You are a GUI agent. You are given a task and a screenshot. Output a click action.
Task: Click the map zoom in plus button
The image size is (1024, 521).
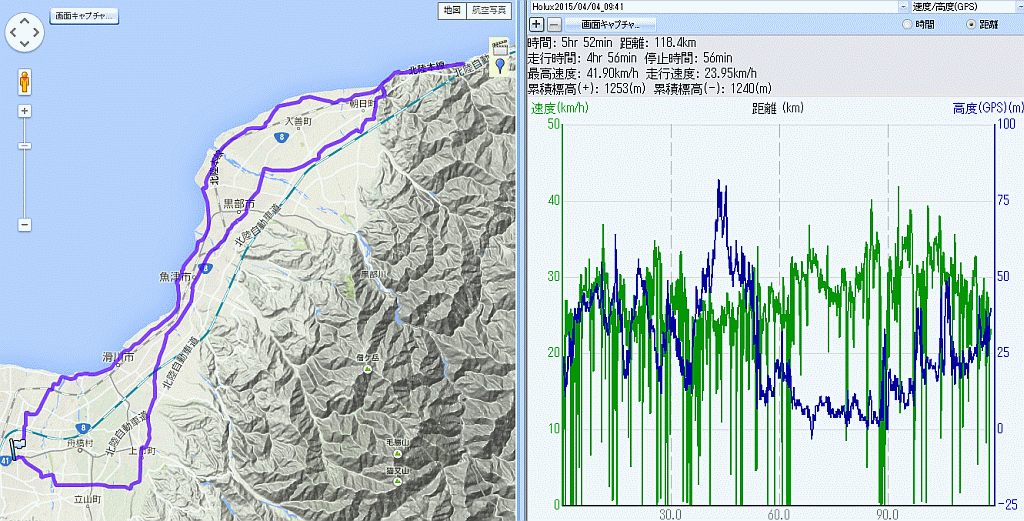pos(24,111)
